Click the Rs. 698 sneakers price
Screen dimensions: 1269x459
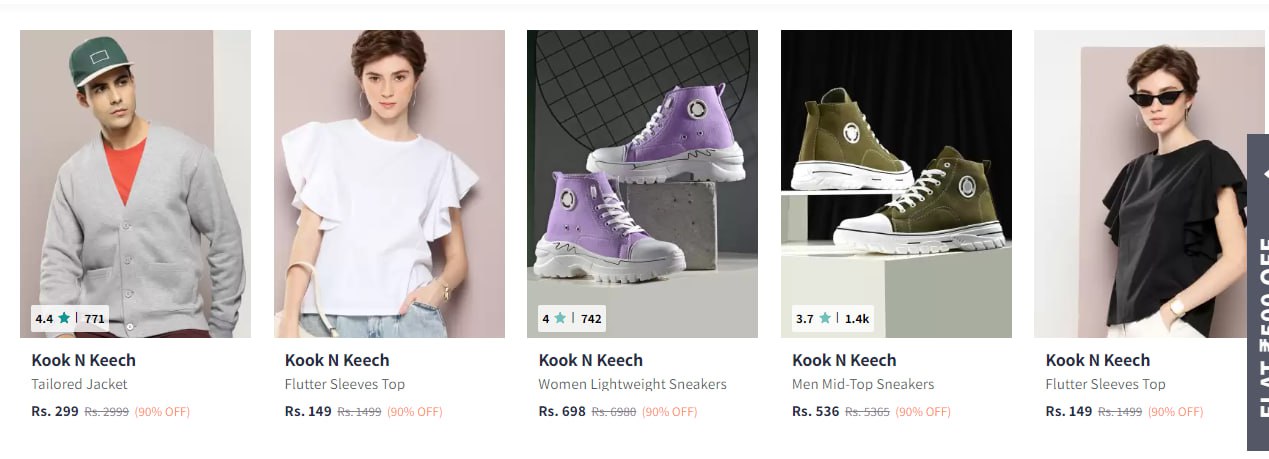point(562,411)
